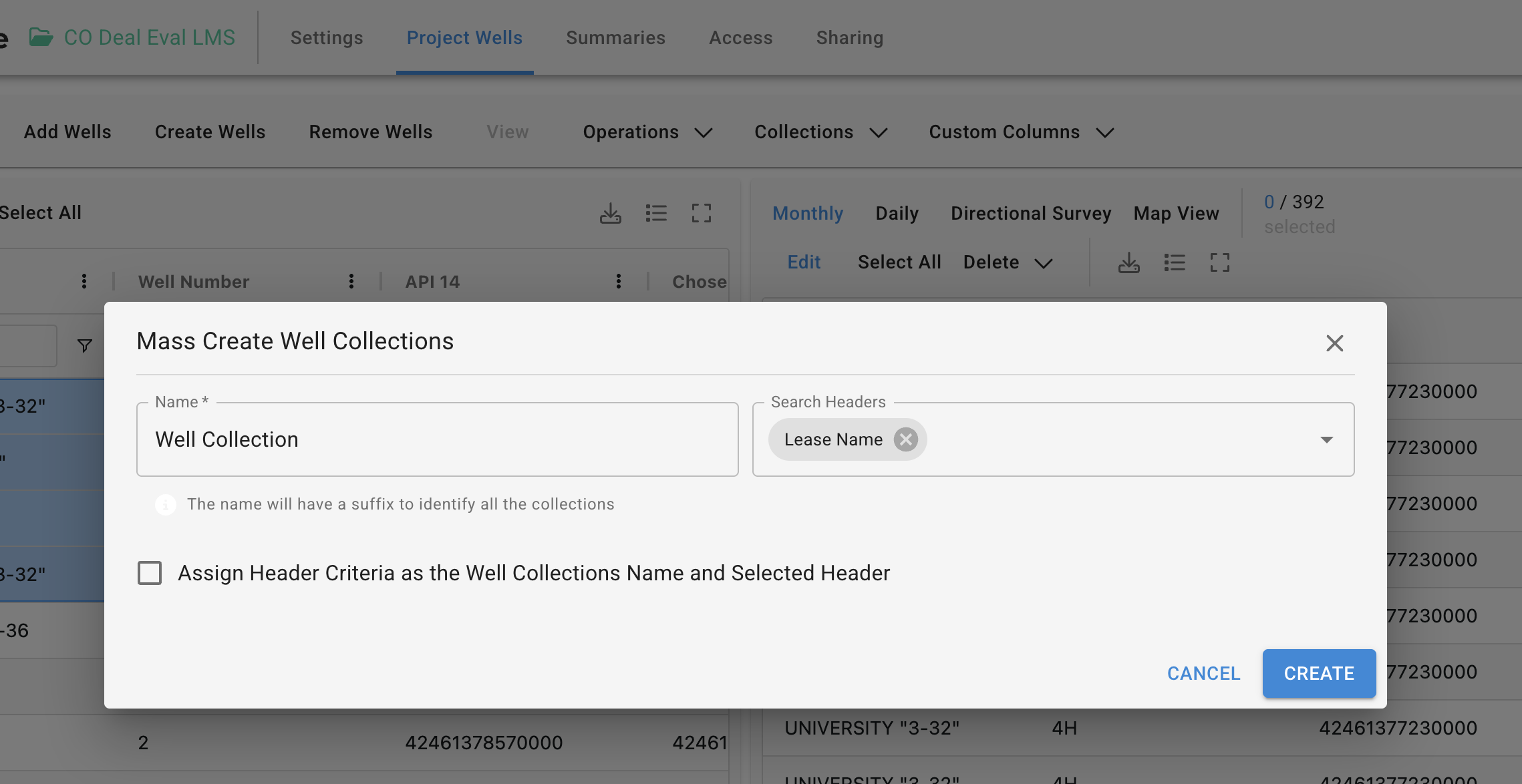The height and width of the screenshot is (784, 1522).
Task: Remove the Lease Name chip
Action: click(905, 439)
